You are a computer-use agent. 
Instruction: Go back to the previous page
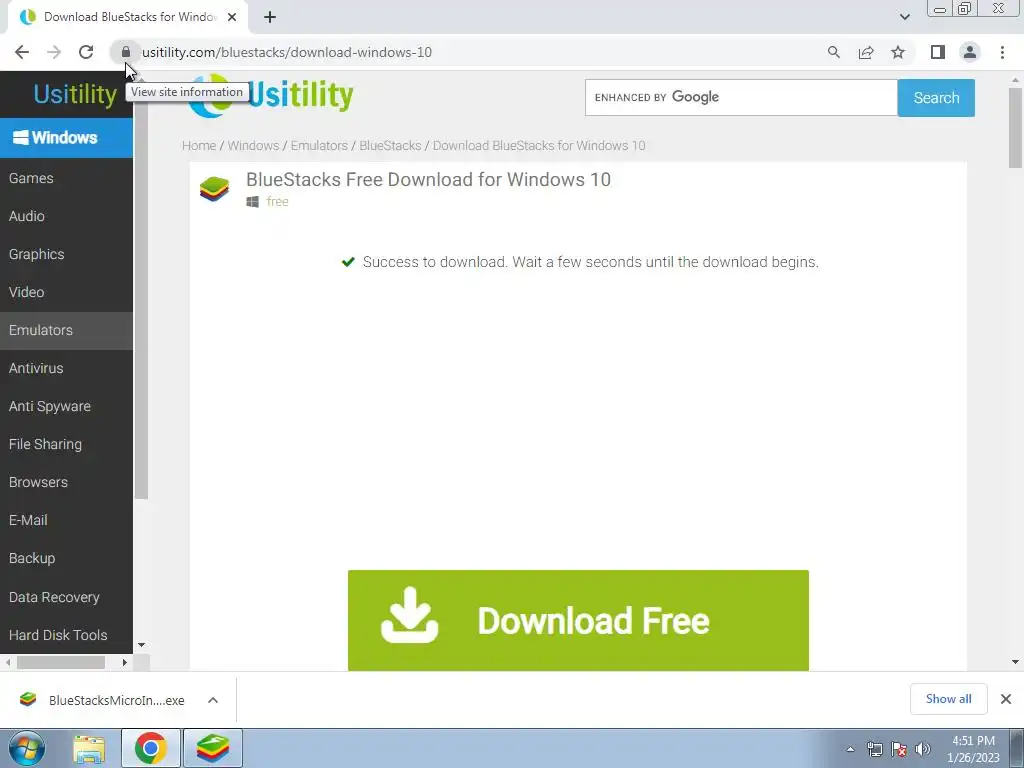coord(22,52)
